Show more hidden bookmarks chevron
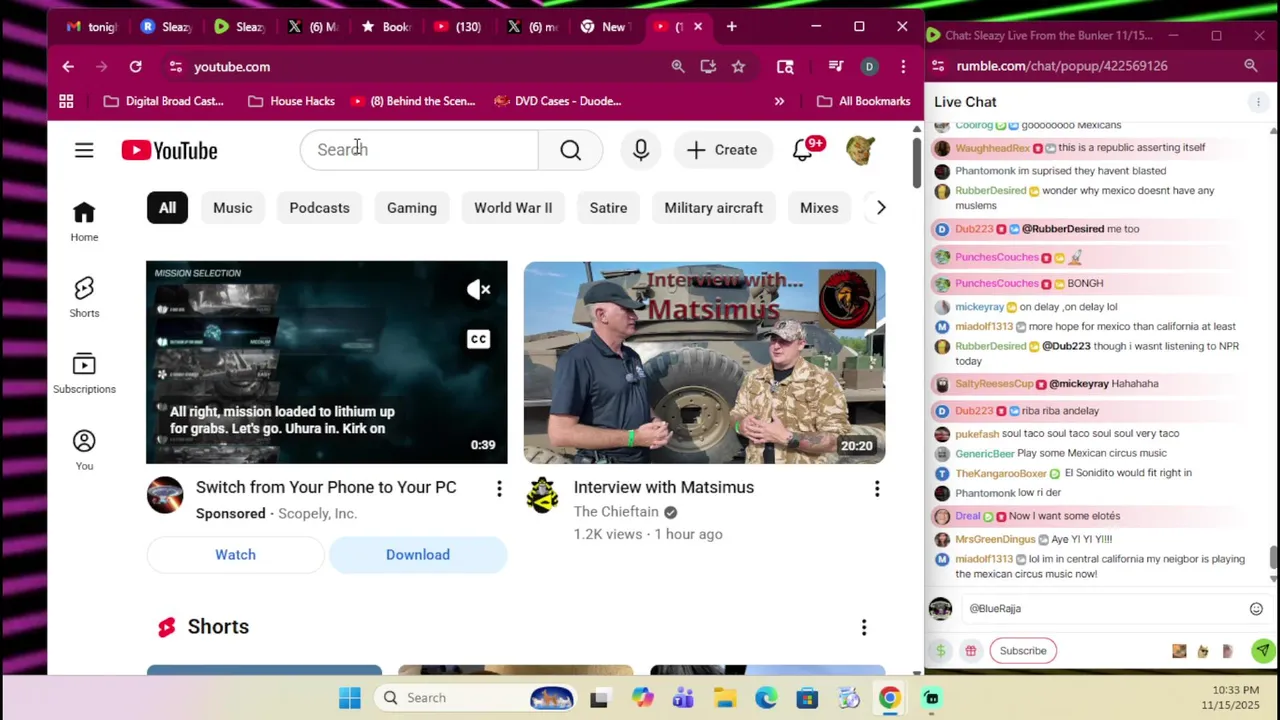The height and width of the screenshot is (720, 1280). [779, 101]
